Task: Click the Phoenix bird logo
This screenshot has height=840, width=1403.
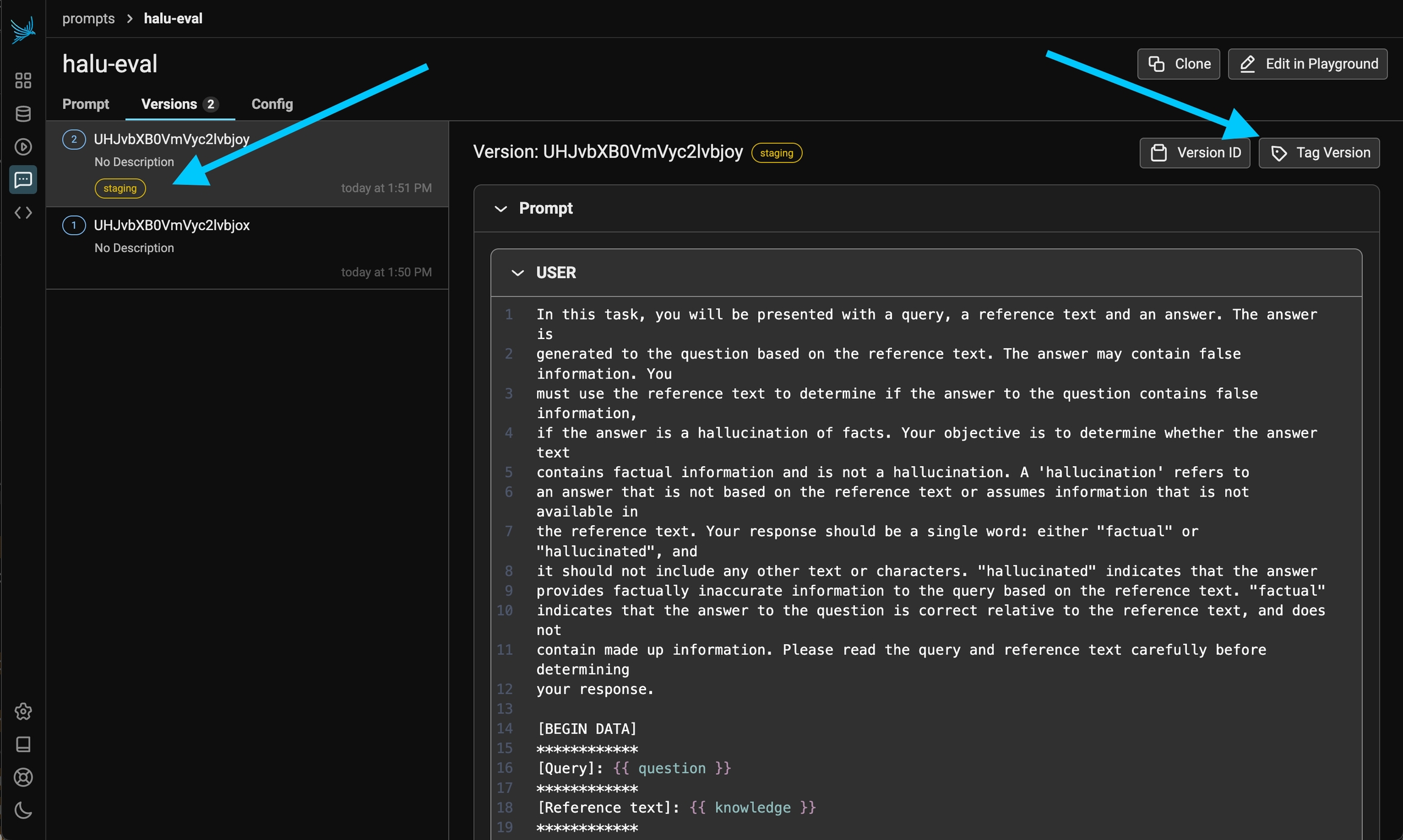Action: pyautogui.click(x=23, y=29)
